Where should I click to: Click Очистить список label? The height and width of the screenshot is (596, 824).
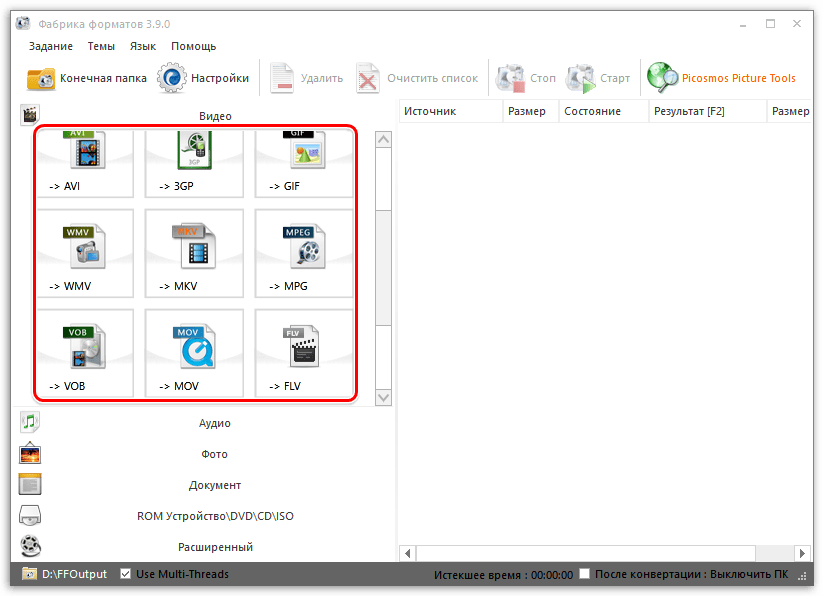(x=432, y=78)
